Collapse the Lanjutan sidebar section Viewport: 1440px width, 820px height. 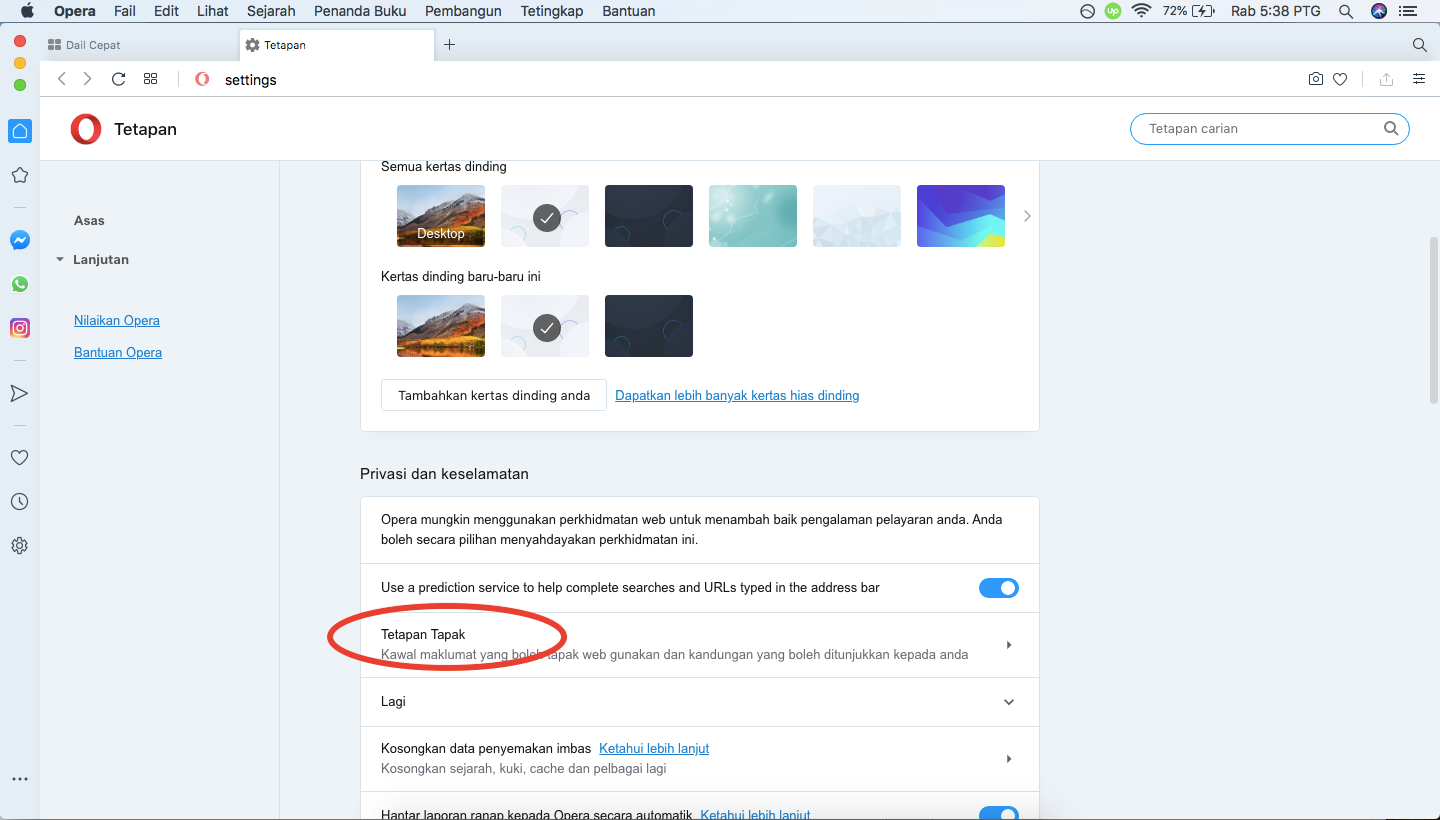[100, 259]
